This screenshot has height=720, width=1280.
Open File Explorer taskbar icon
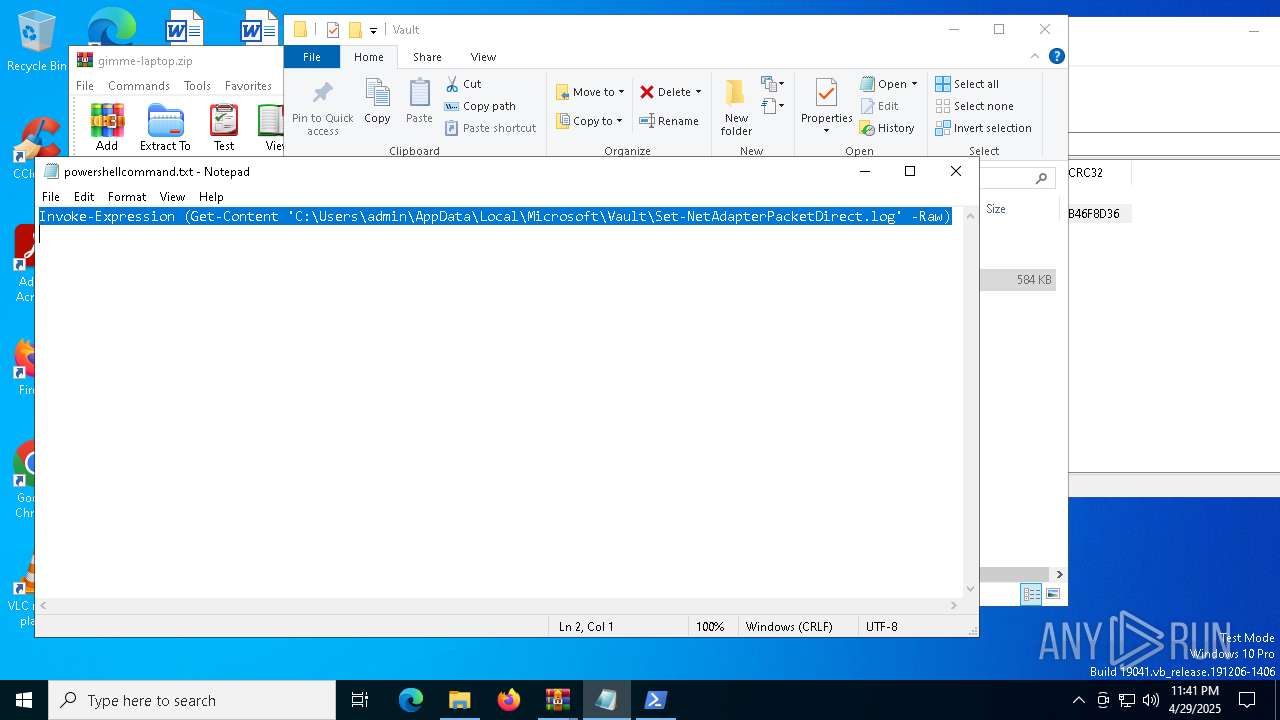460,700
